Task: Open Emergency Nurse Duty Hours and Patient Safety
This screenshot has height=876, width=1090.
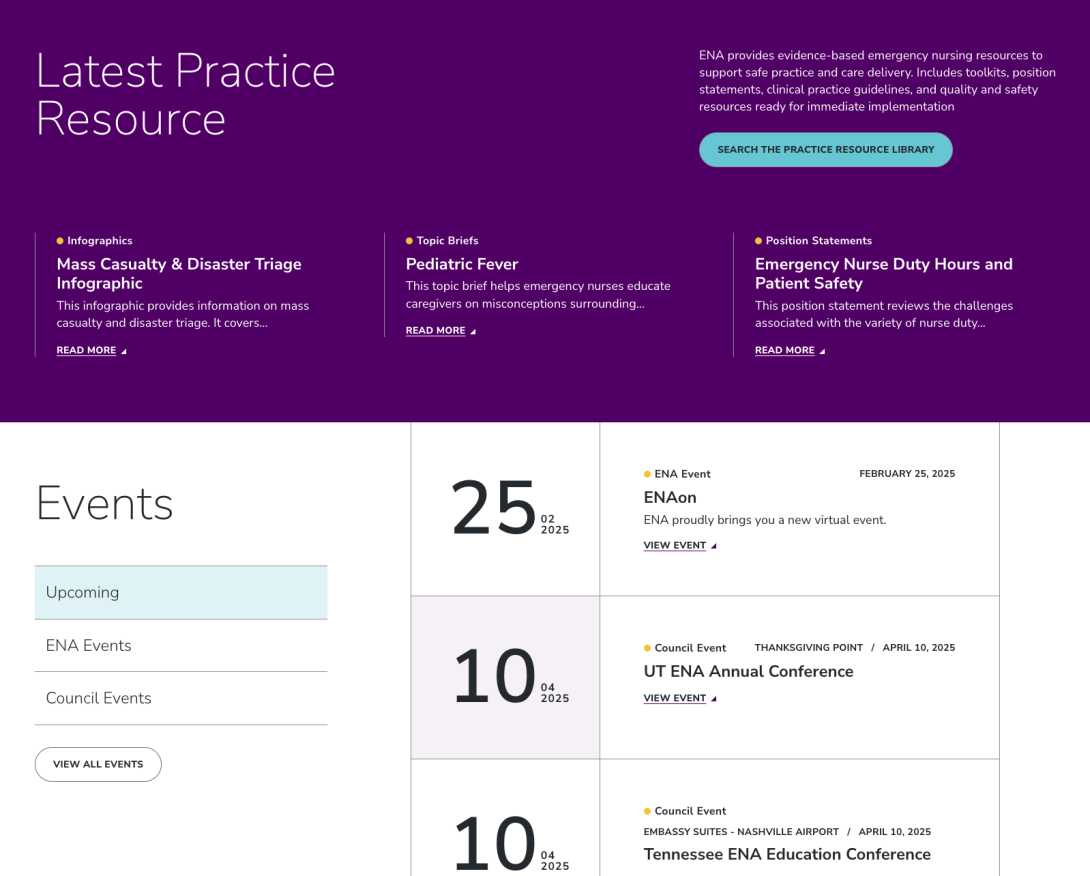Action: (884, 273)
